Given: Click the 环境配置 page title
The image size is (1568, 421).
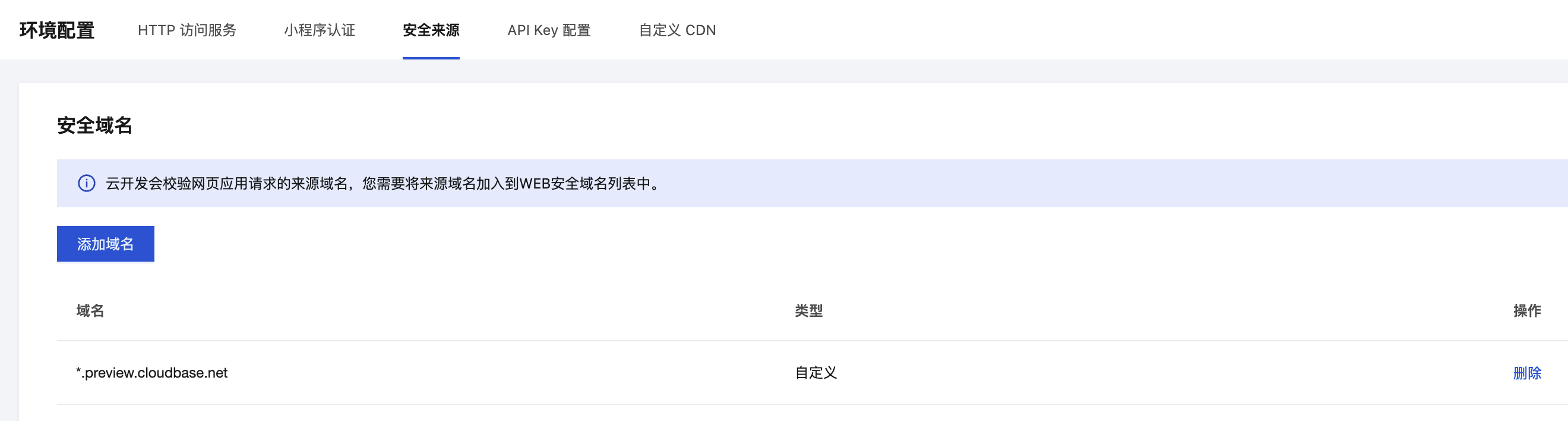Looking at the screenshot, I should [56, 30].
